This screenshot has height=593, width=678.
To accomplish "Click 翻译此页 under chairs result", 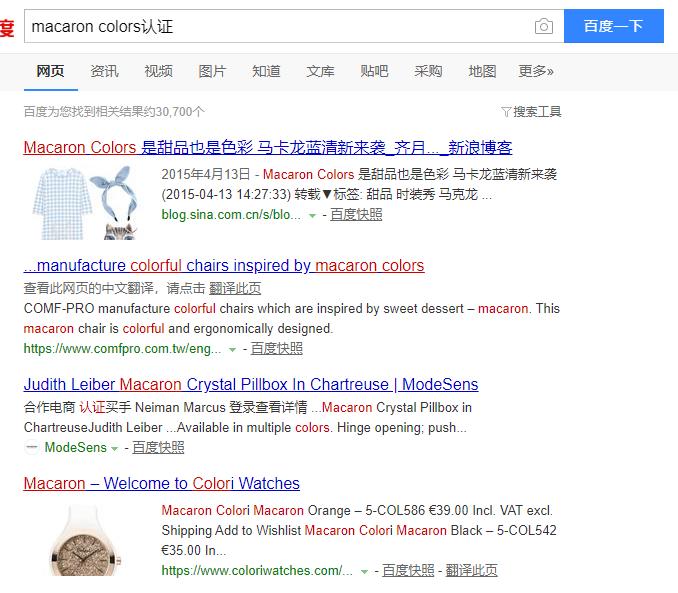I will coord(235,288).
